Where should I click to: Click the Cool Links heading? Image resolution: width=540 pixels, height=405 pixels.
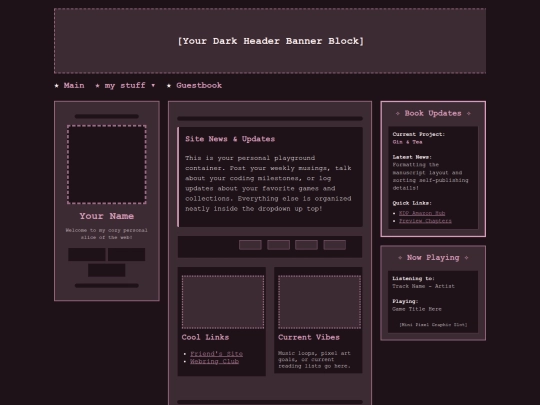(205, 337)
